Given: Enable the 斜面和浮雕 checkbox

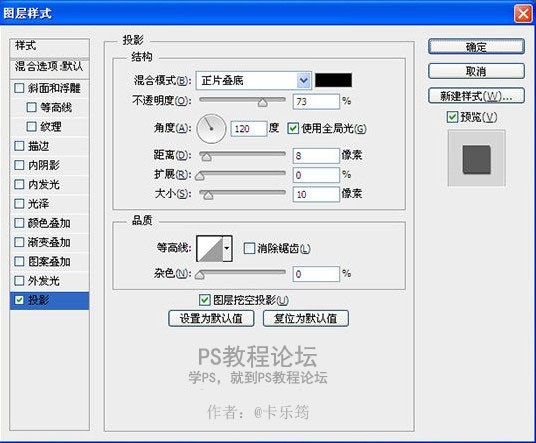Looking at the screenshot, I should [x=19, y=88].
